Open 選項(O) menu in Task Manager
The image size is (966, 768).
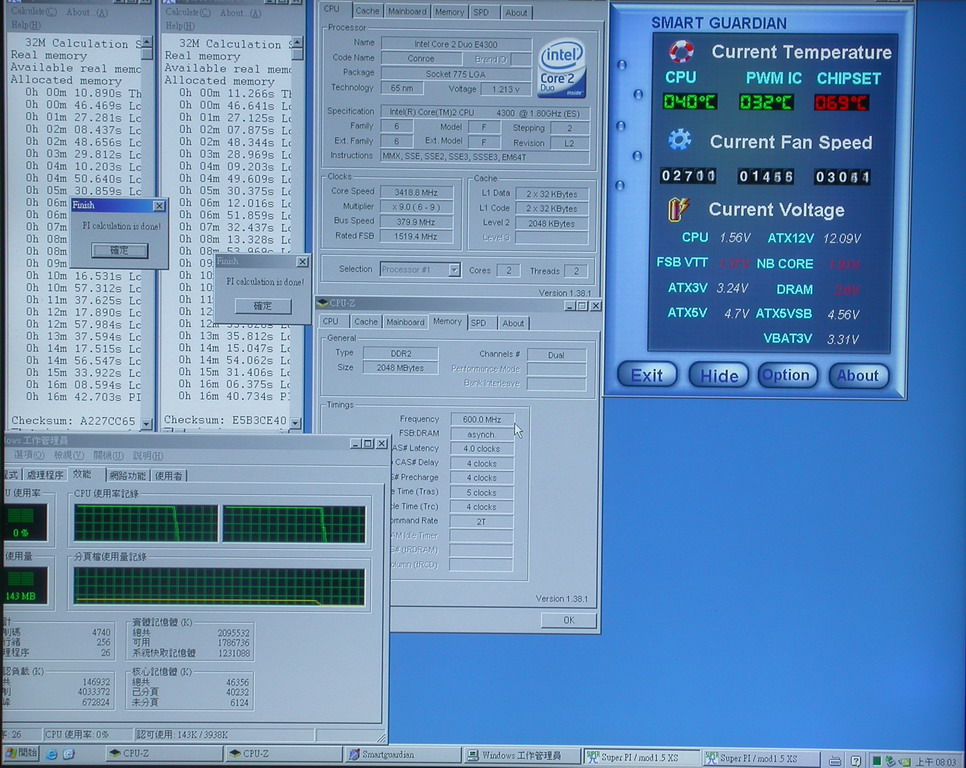[x=29, y=455]
